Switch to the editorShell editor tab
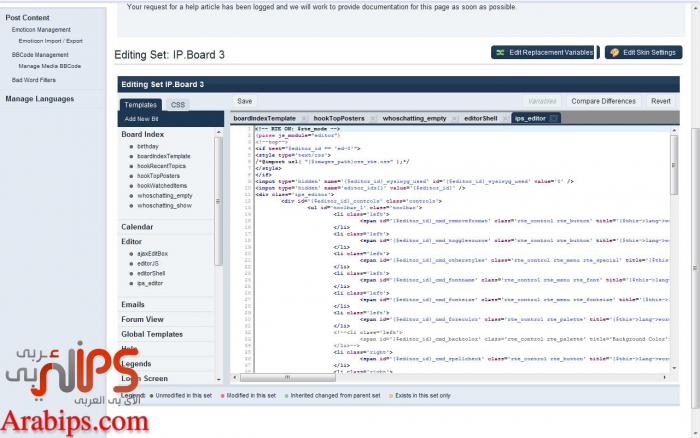The image size is (700, 438). (481, 118)
